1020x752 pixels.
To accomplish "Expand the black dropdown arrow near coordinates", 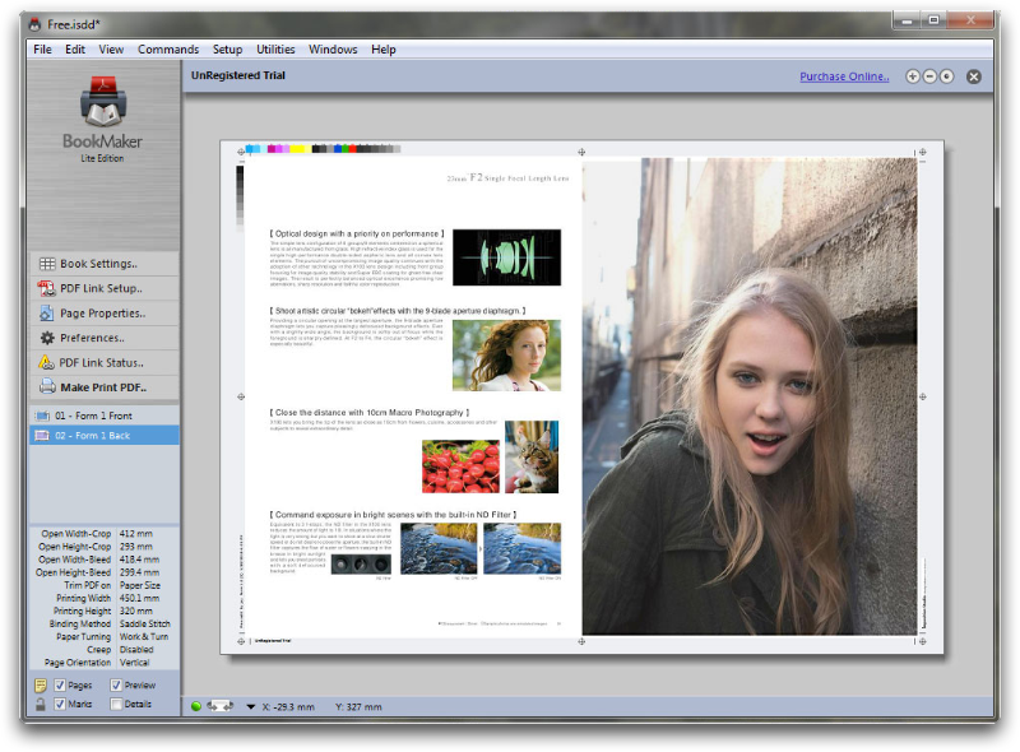I will click(x=251, y=707).
